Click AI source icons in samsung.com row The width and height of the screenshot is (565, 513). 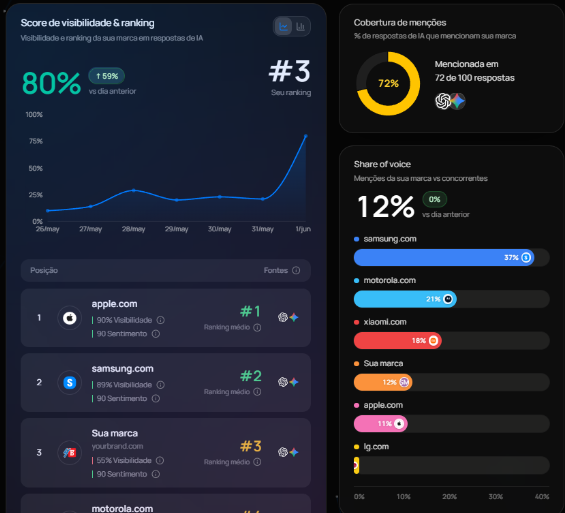(x=288, y=382)
